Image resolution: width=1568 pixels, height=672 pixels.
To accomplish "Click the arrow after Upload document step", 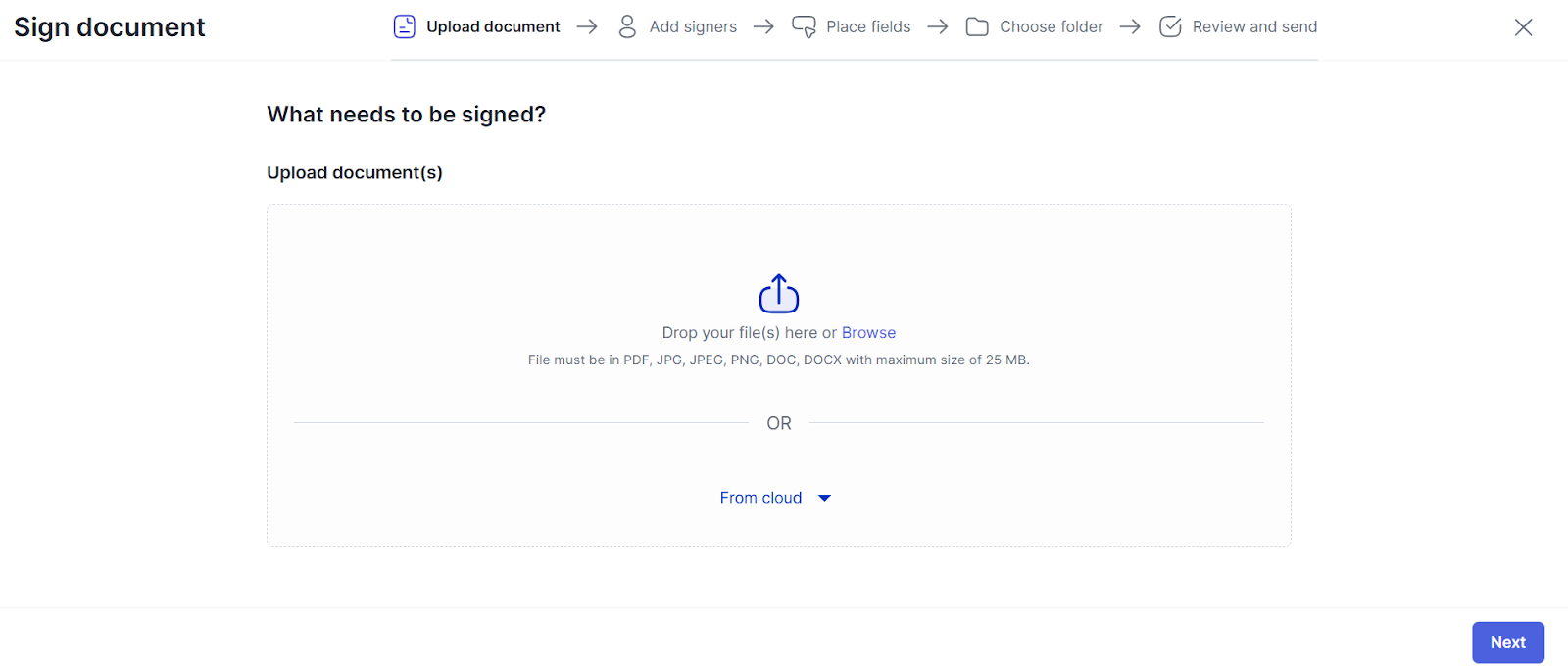I will point(587,26).
